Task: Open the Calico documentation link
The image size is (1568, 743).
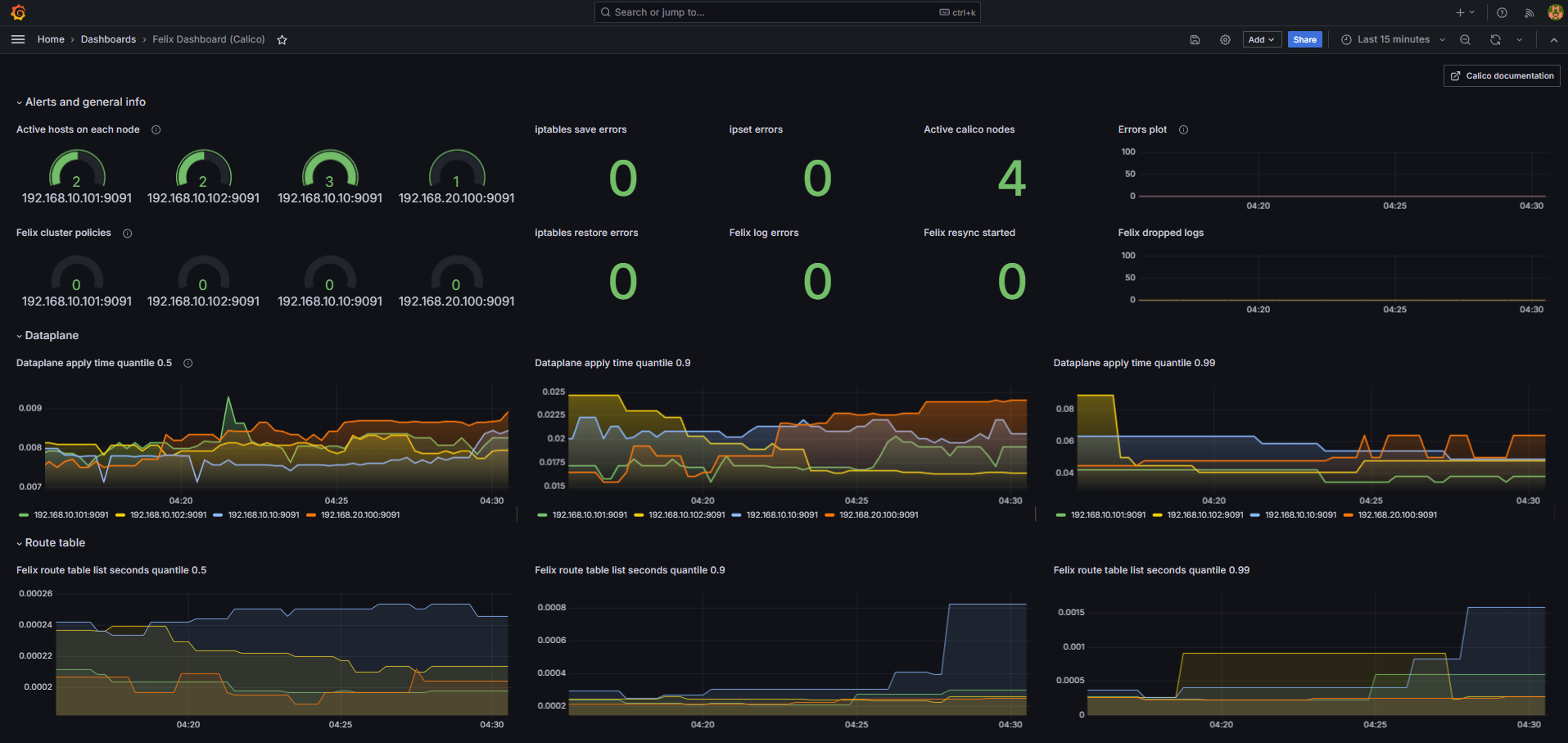Action: click(1502, 75)
